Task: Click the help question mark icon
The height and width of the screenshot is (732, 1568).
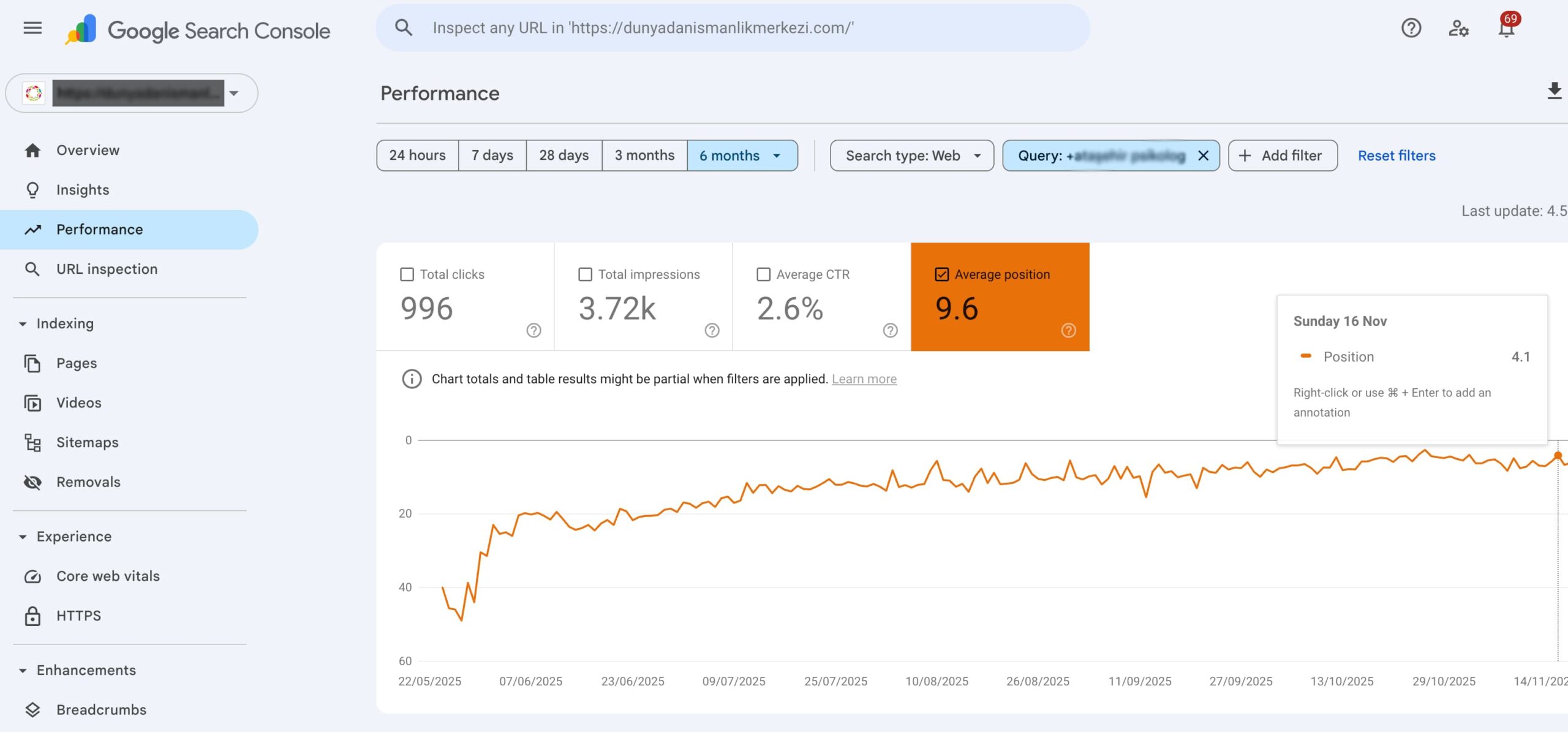Action: tap(1411, 28)
